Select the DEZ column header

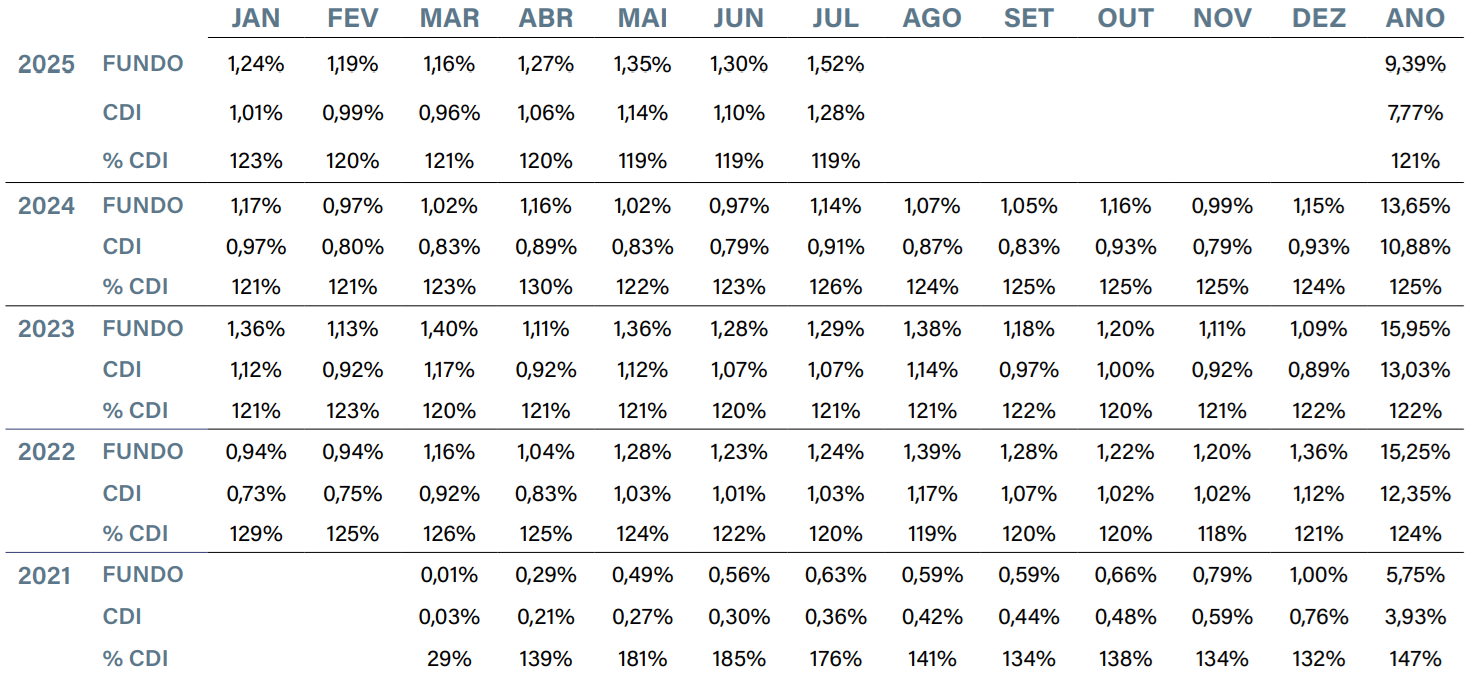click(1319, 18)
